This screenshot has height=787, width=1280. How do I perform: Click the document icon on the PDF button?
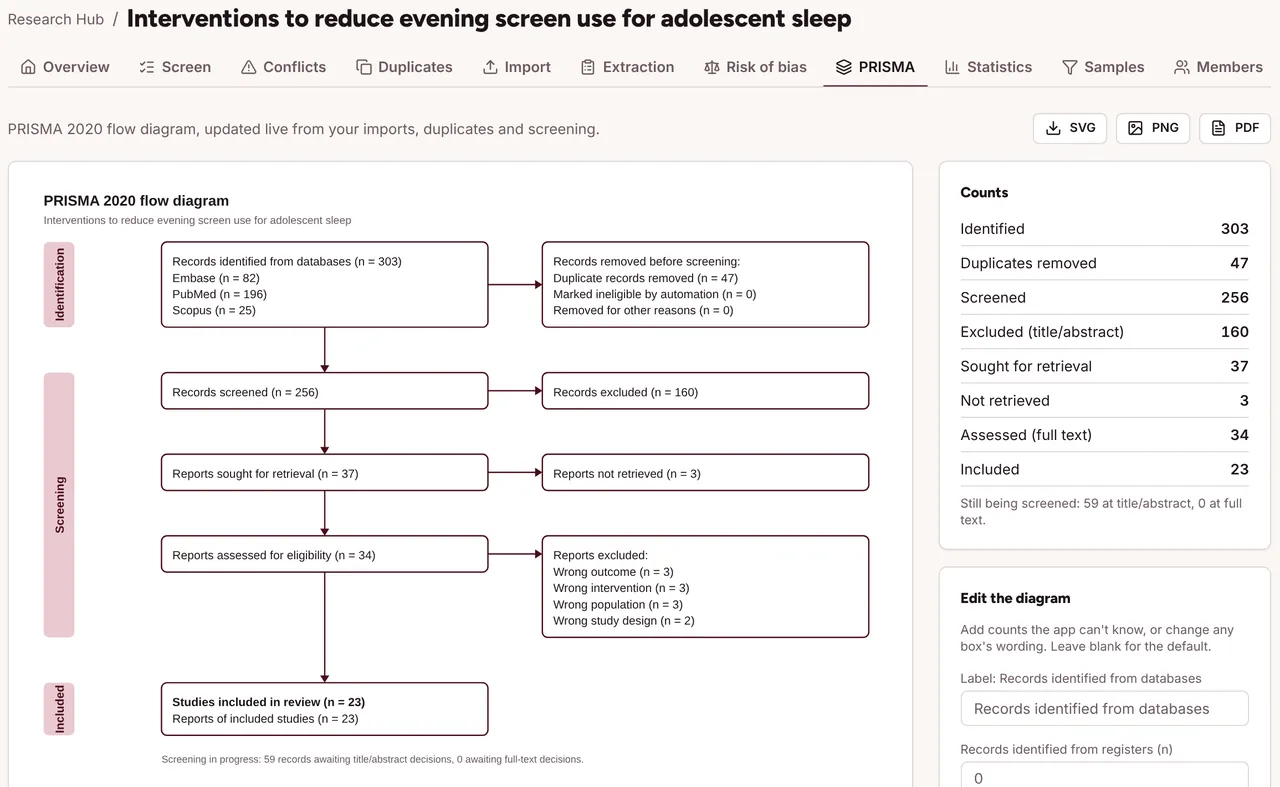pos(1218,128)
